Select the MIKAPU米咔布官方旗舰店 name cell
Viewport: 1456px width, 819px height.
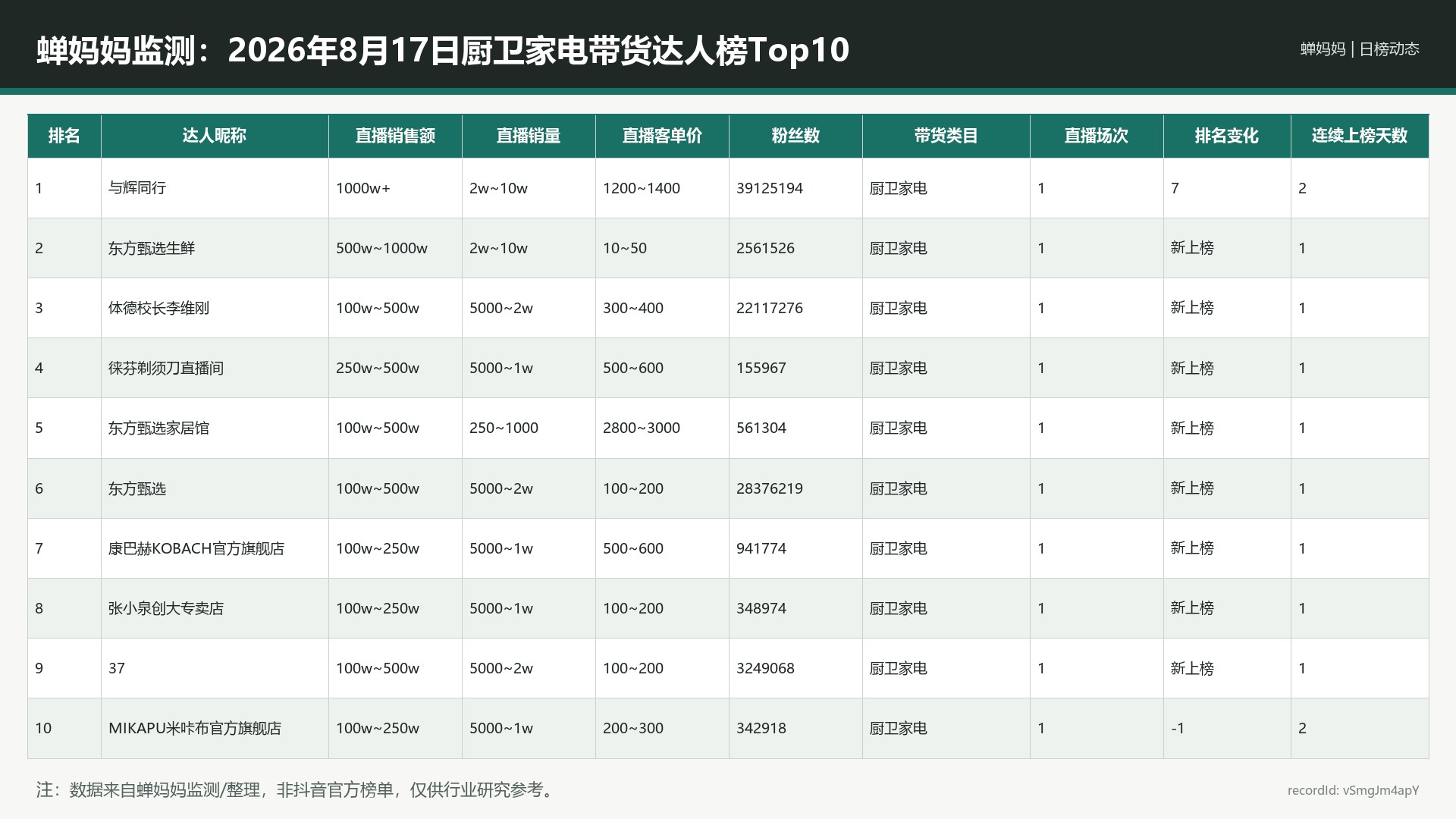point(215,728)
